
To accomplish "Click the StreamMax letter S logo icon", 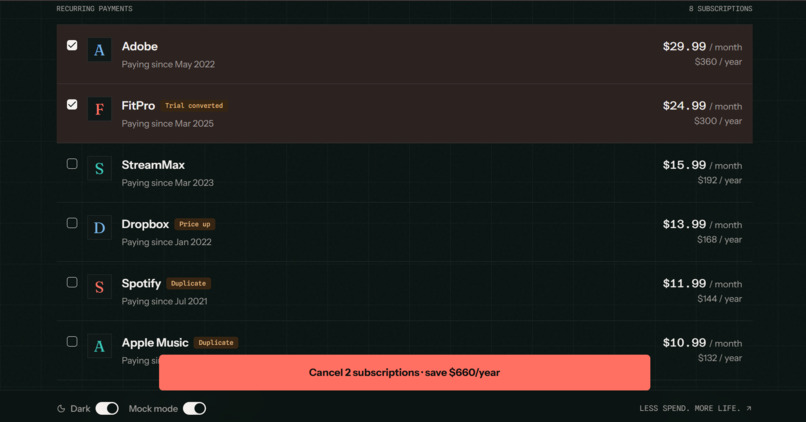I will tap(99, 168).
